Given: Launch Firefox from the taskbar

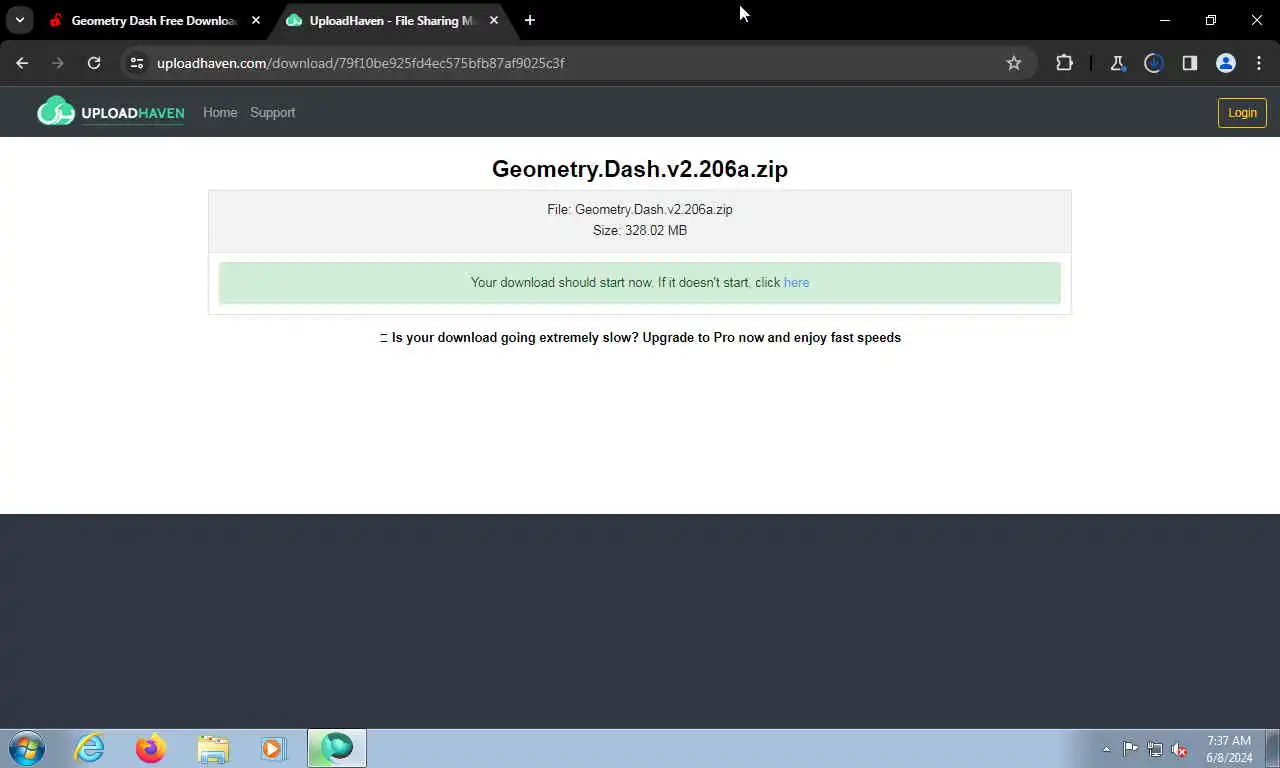Looking at the screenshot, I should (x=151, y=748).
